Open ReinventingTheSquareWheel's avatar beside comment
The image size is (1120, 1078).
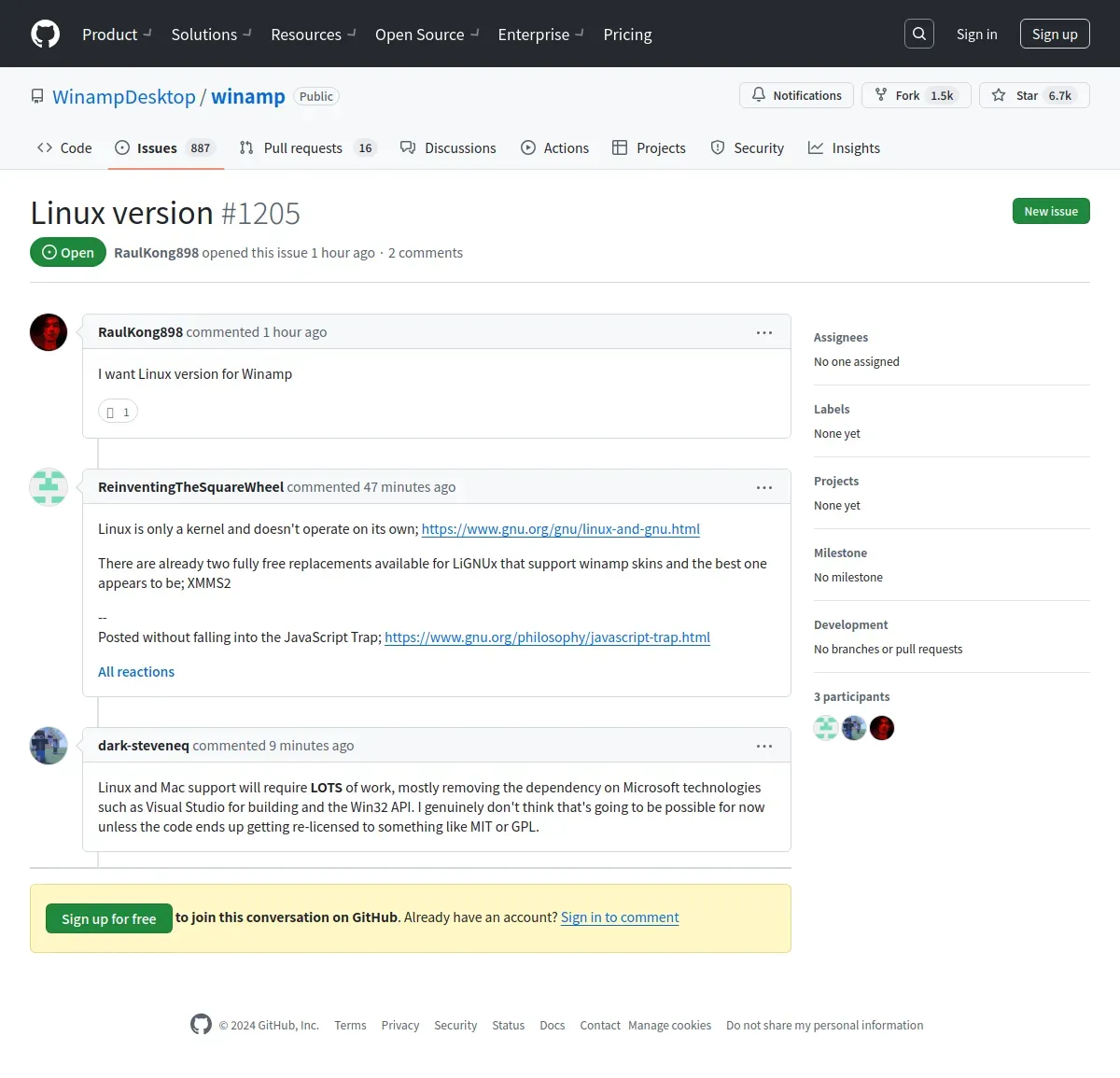[49, 487]
